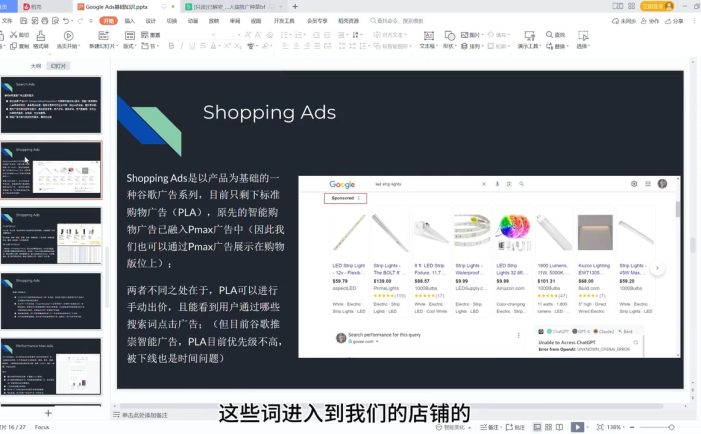
Task: Click the Undo arrow icon
Action: (x=66, y=21)
